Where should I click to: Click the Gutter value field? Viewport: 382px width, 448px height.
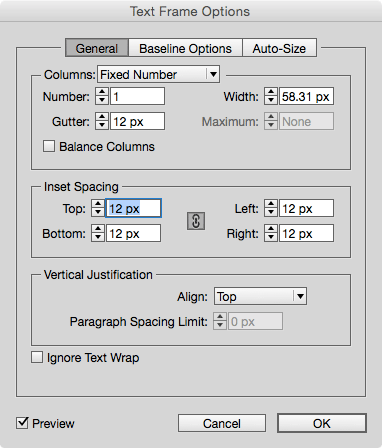click(137, 121)
